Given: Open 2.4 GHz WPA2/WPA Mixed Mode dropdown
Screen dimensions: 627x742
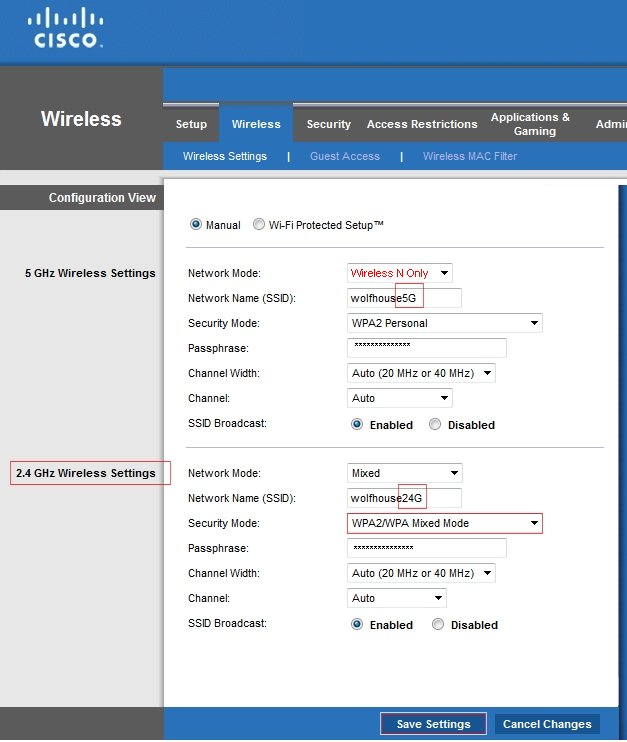Looking at the screenshot, I should click(x=445, y=523).
